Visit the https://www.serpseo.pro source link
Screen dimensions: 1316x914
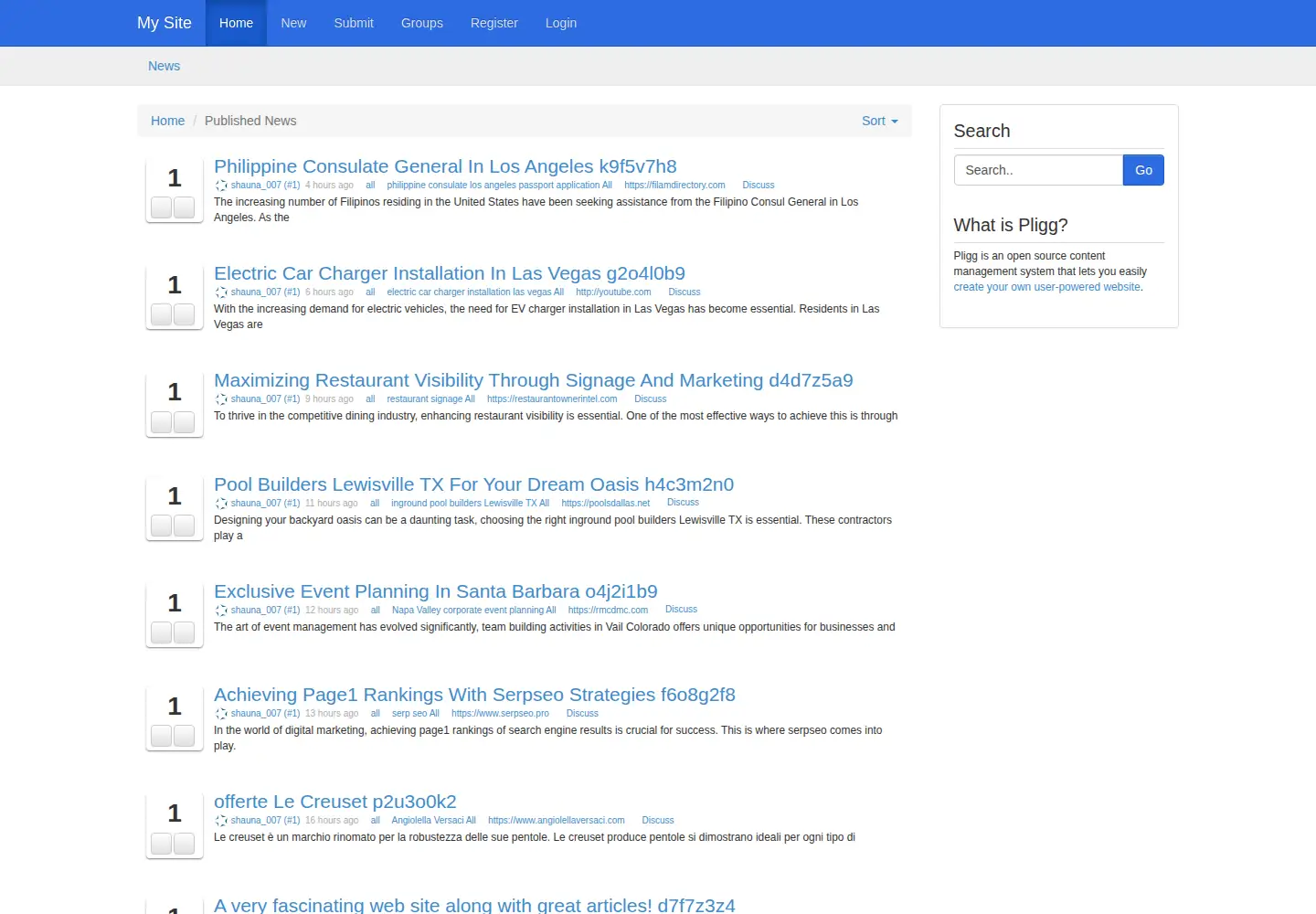(x=500, y=714)
